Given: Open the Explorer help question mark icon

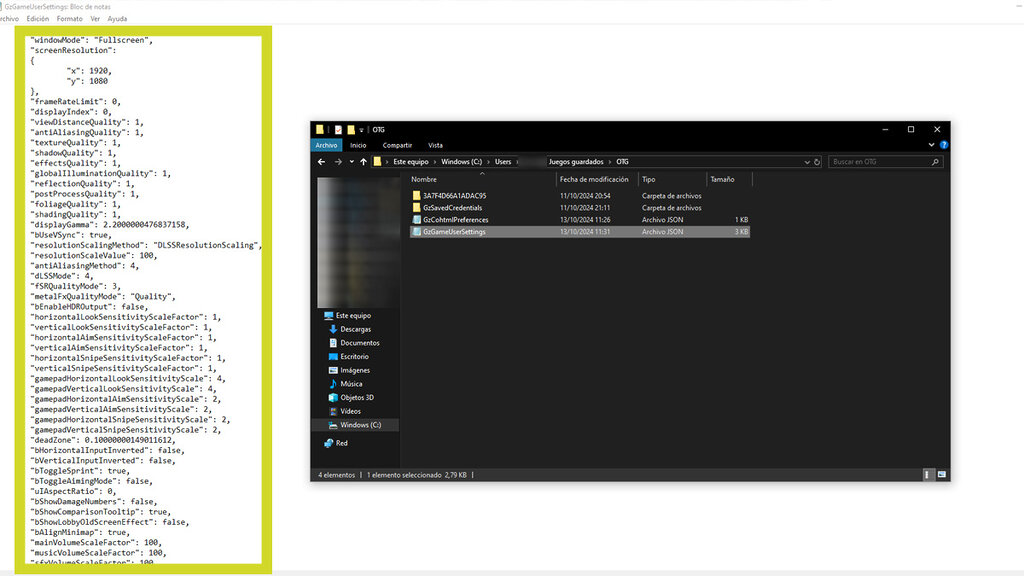Looking at the screenshot, I should point(942,145).
